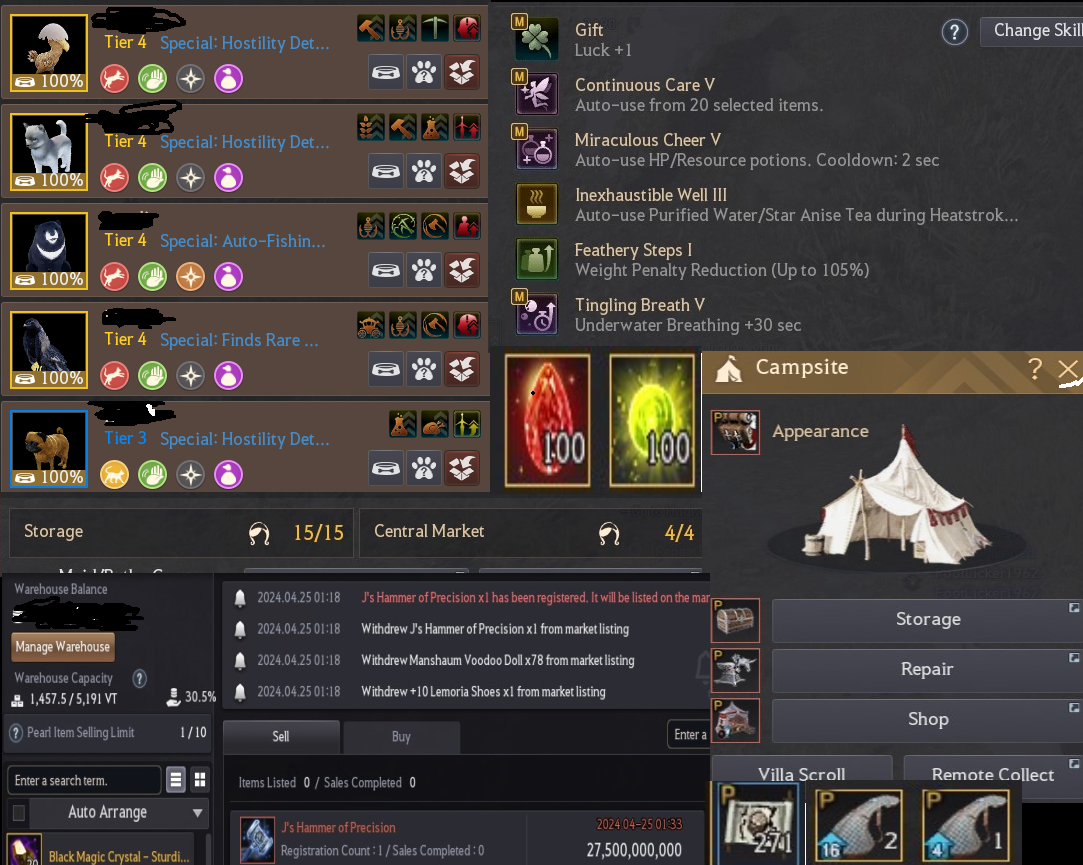Click the pet exchange icon on the first pet row
This screenshot has width=1083, height=865.
(462, 72)
